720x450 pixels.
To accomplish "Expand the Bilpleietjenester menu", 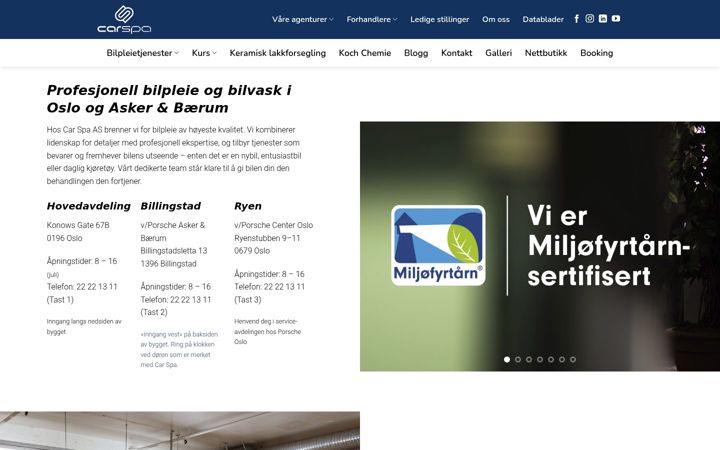I will 143,53.
